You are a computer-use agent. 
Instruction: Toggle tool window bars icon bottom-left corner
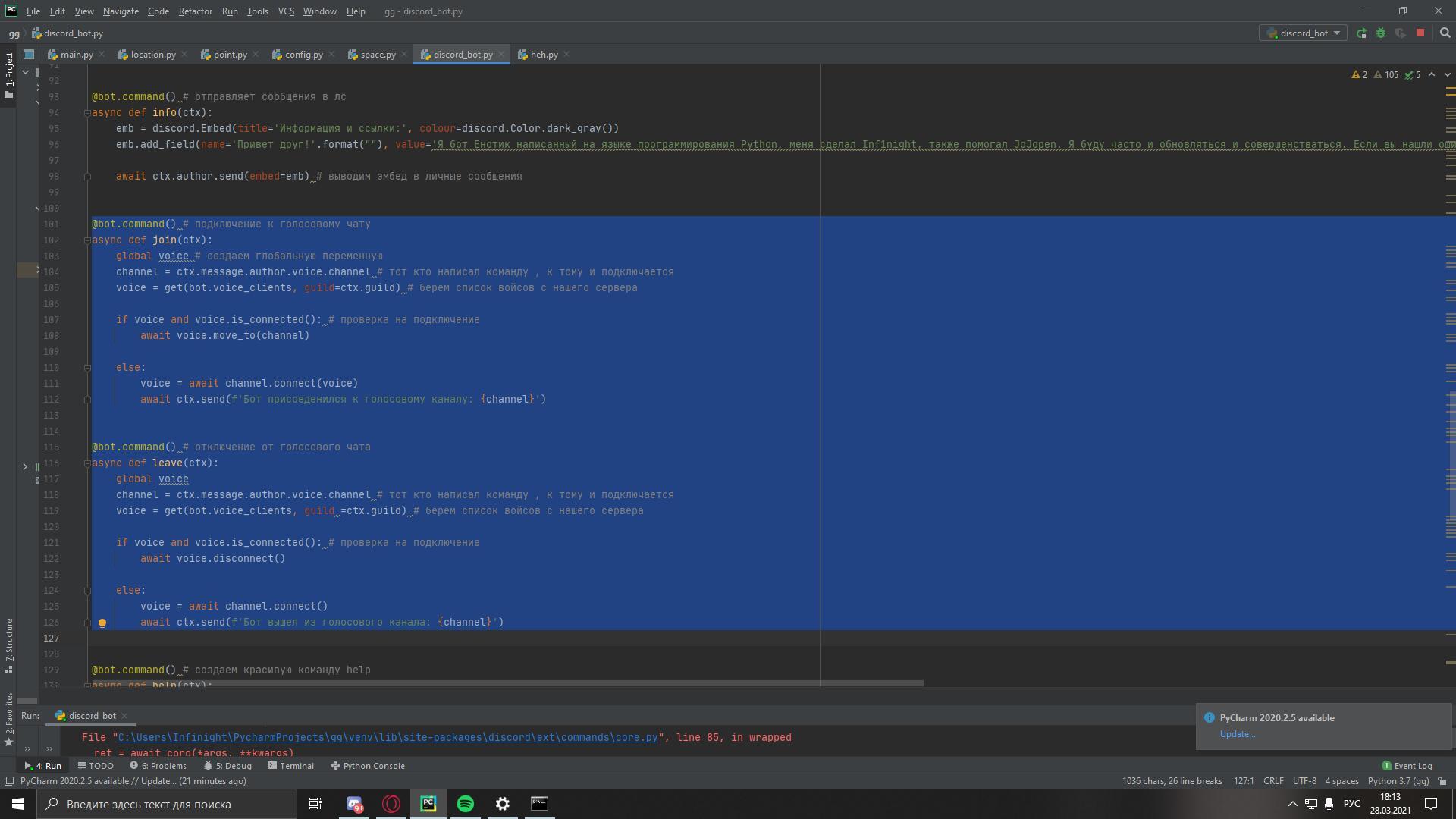point(9,781)
